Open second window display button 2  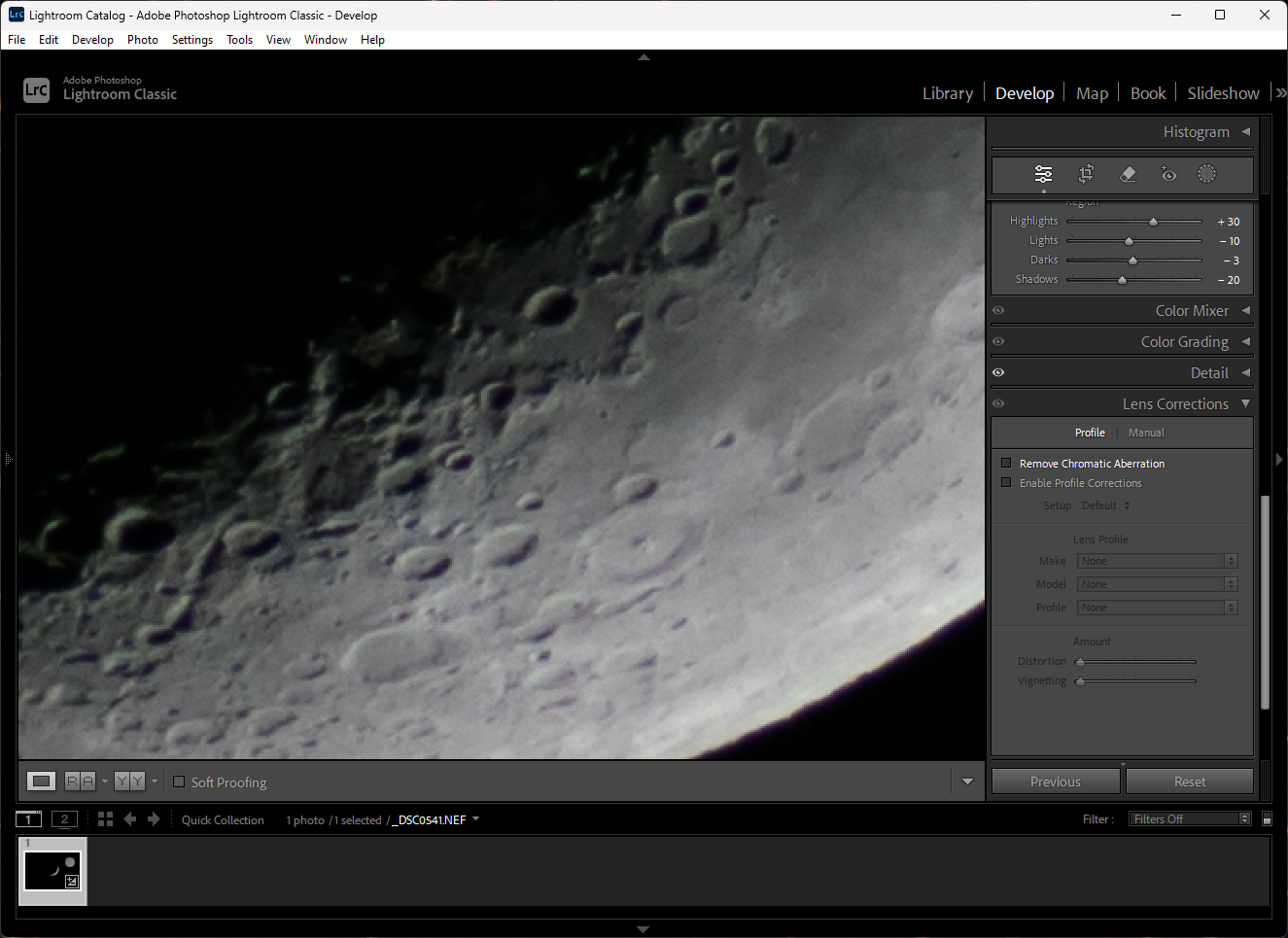[64, 818]
